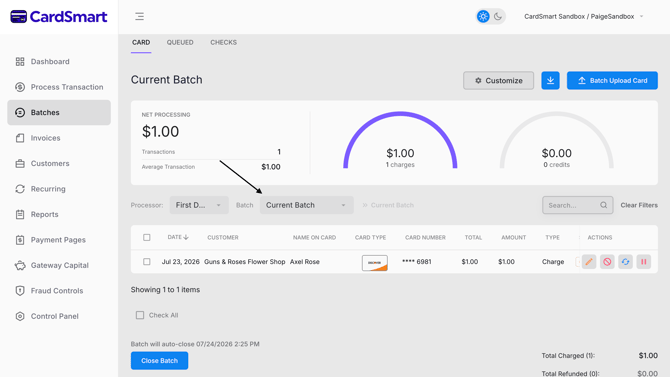Switch to the CHECKS tab

click(223, 42)
